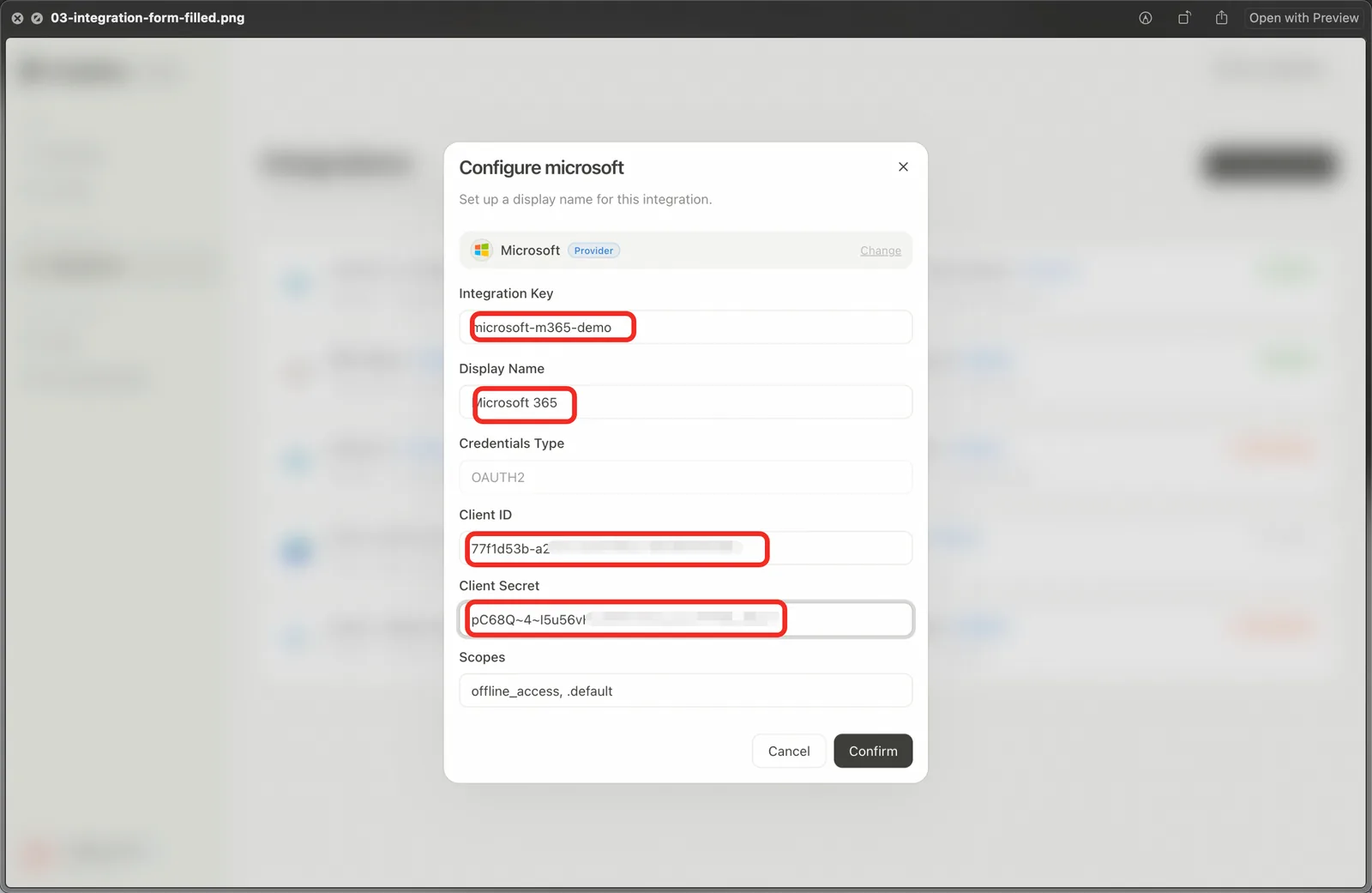This screenshot has width=1372, height=893.
Task: Click the disabled OAUTH2 Credentials Type field
Action: pos(685,477)
